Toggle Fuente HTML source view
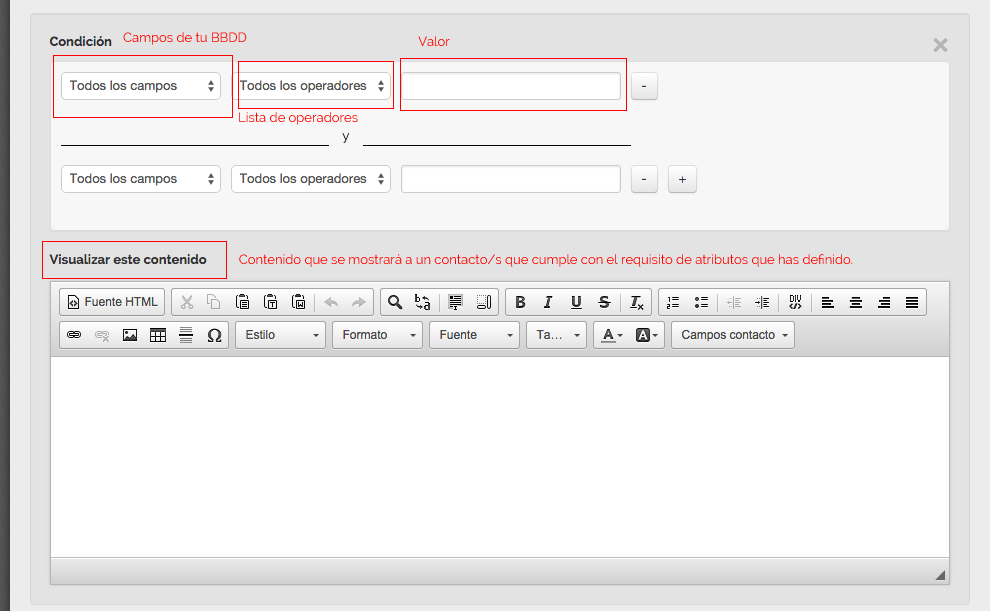Screen dimensions: 990x611 click(112, 302)
